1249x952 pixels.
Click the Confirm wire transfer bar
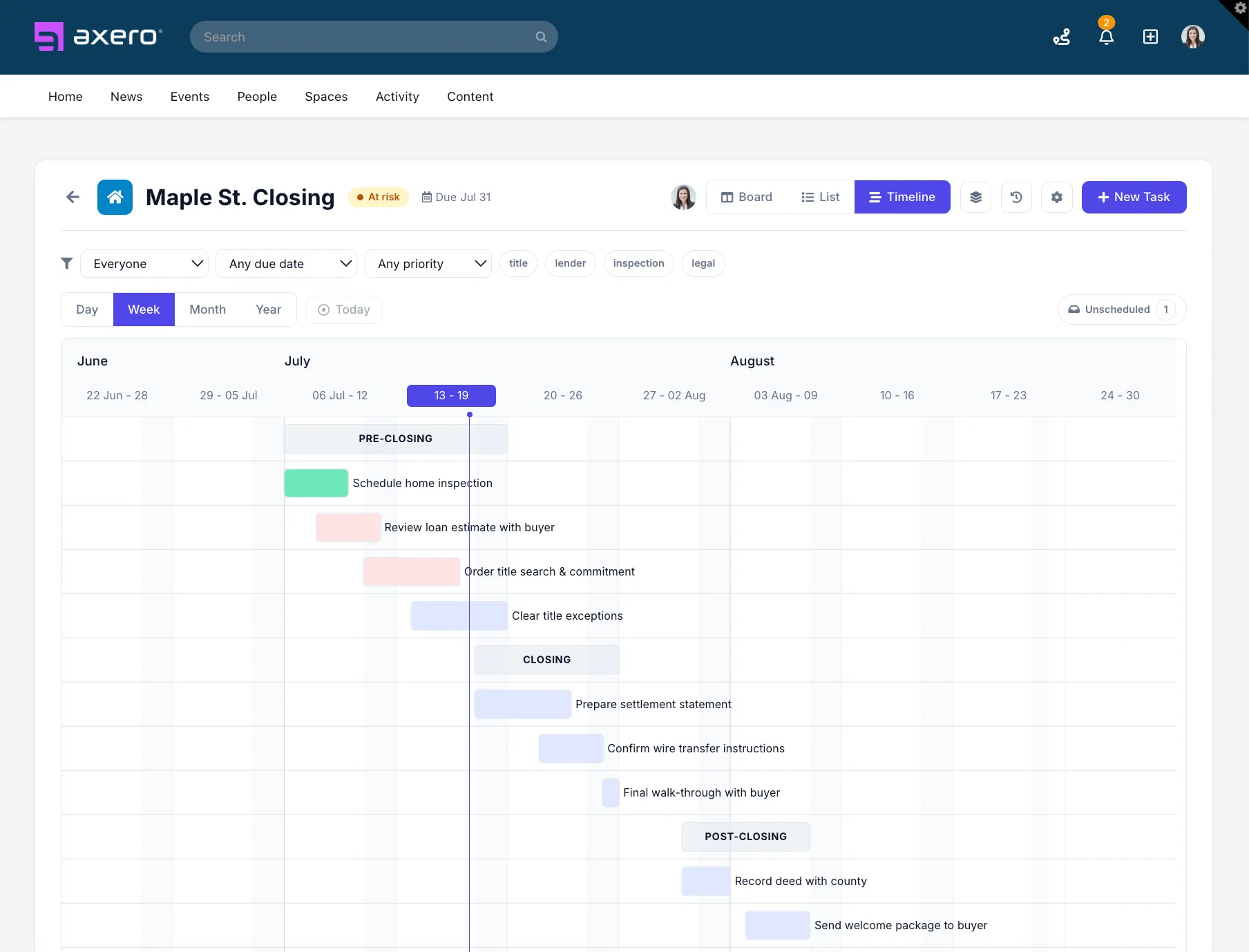[x=571, y=748]
